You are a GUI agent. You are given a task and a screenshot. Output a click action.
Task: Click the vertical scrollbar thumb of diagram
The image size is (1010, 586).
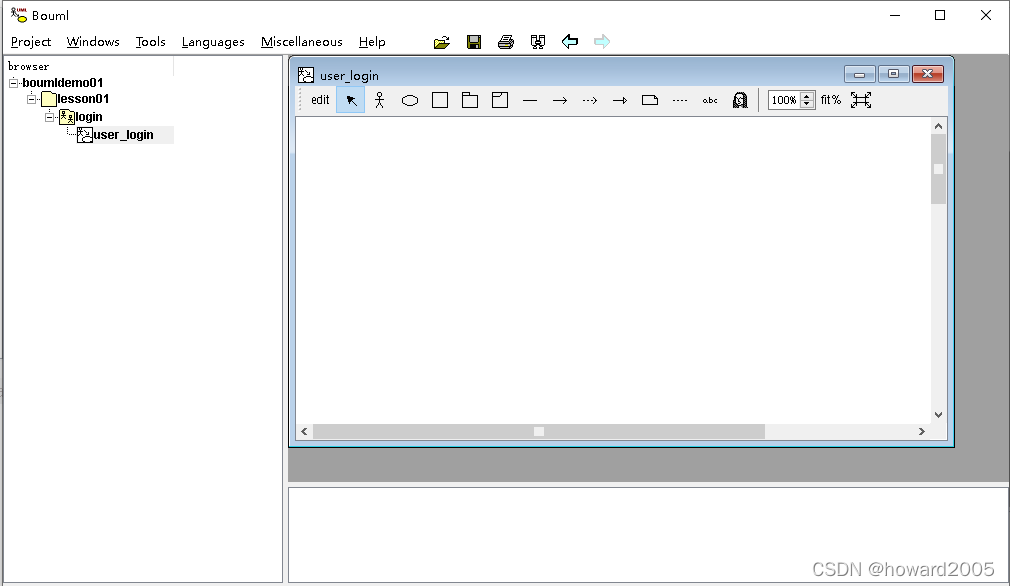pos(939,169)
